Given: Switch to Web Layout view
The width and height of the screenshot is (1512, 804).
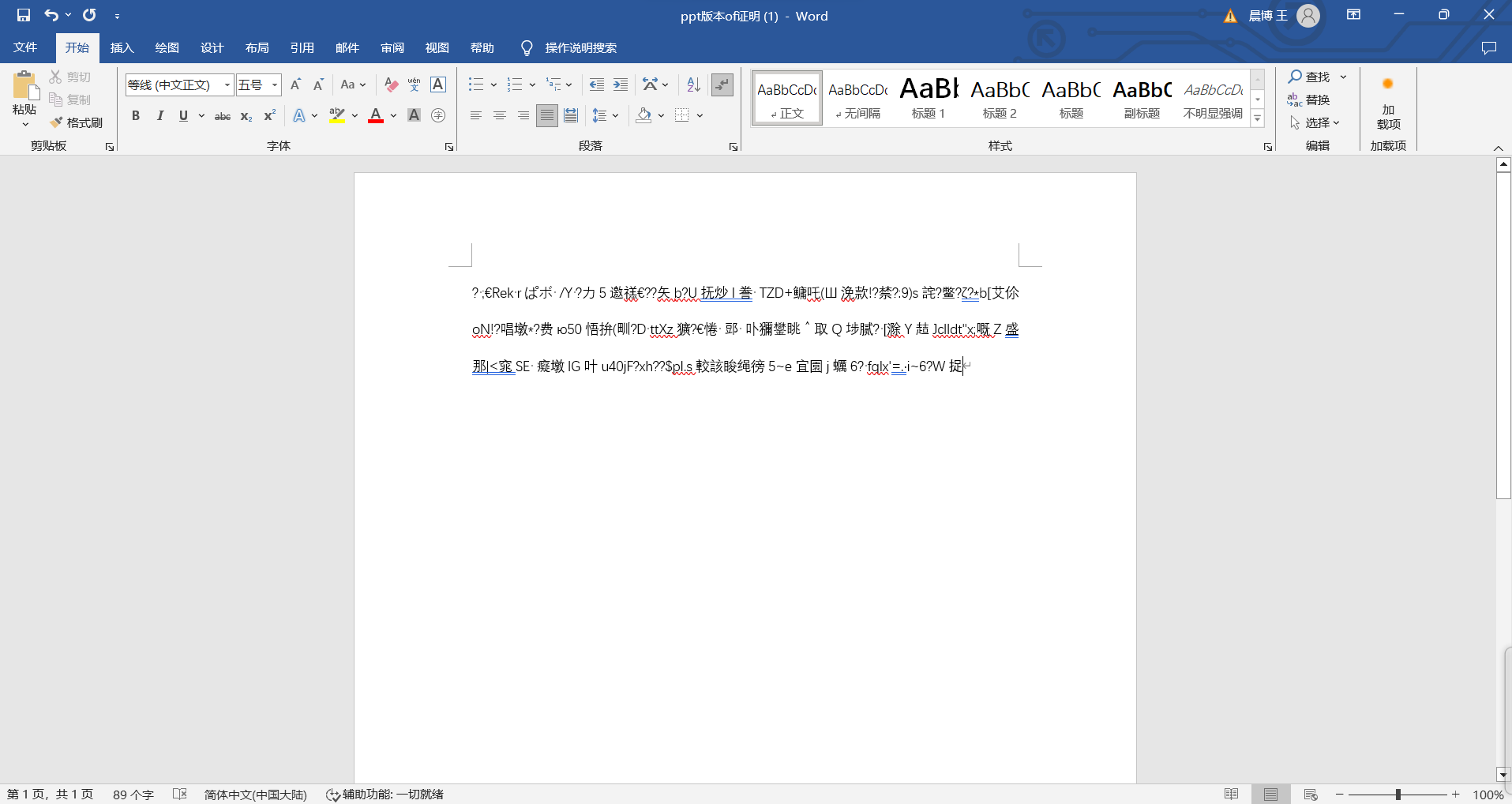Looking at the screenshot, I should point(1311,795).
